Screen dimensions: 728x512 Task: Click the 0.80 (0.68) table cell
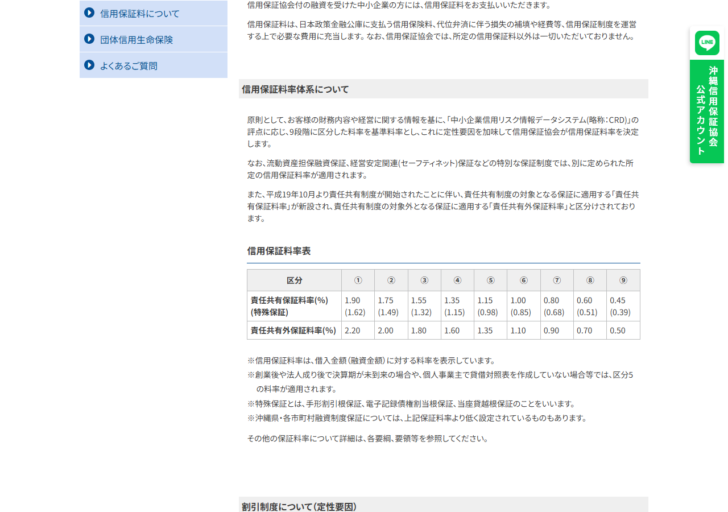tap(557, 306)
